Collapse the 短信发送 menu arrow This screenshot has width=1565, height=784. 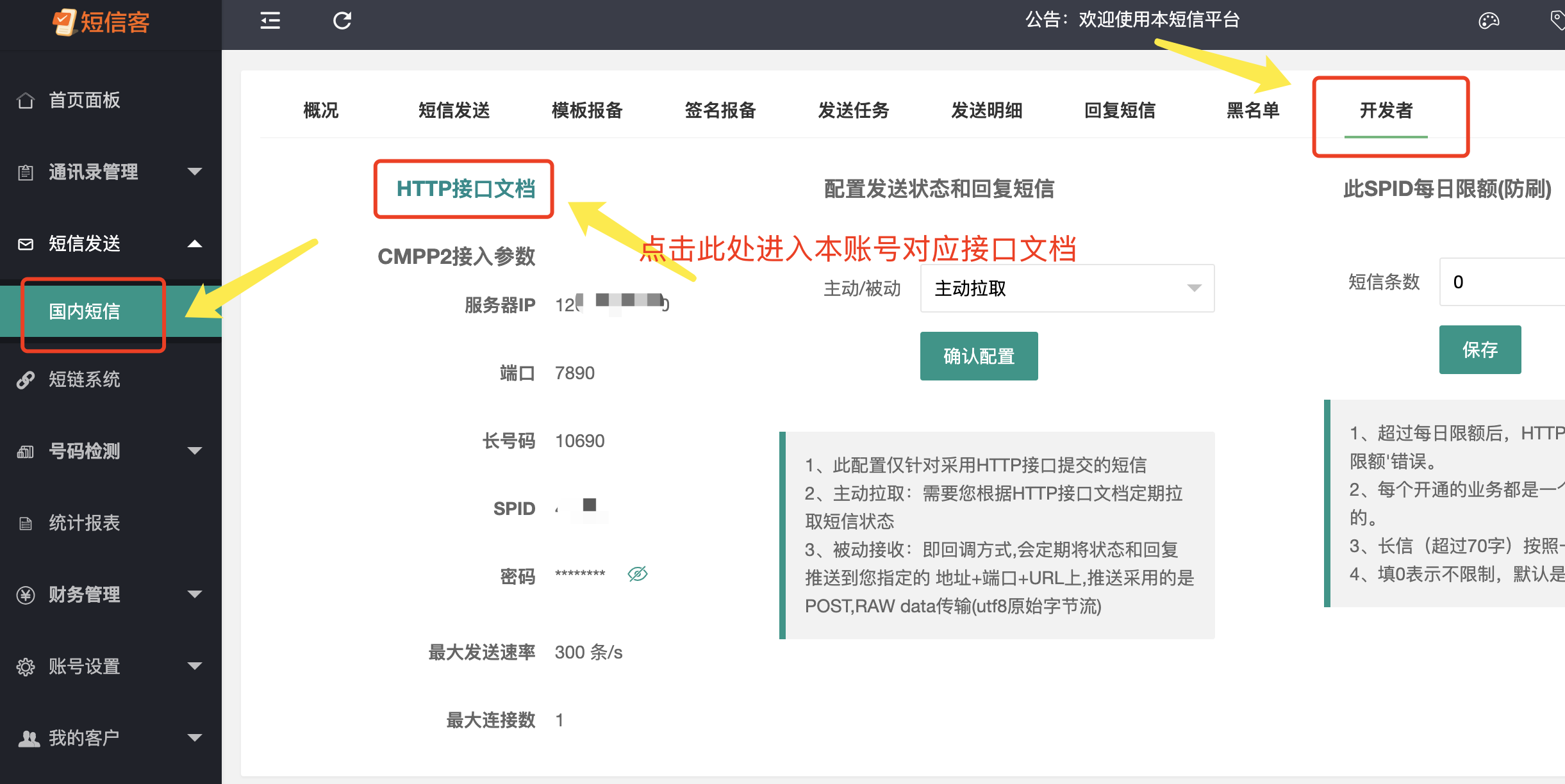195,243
